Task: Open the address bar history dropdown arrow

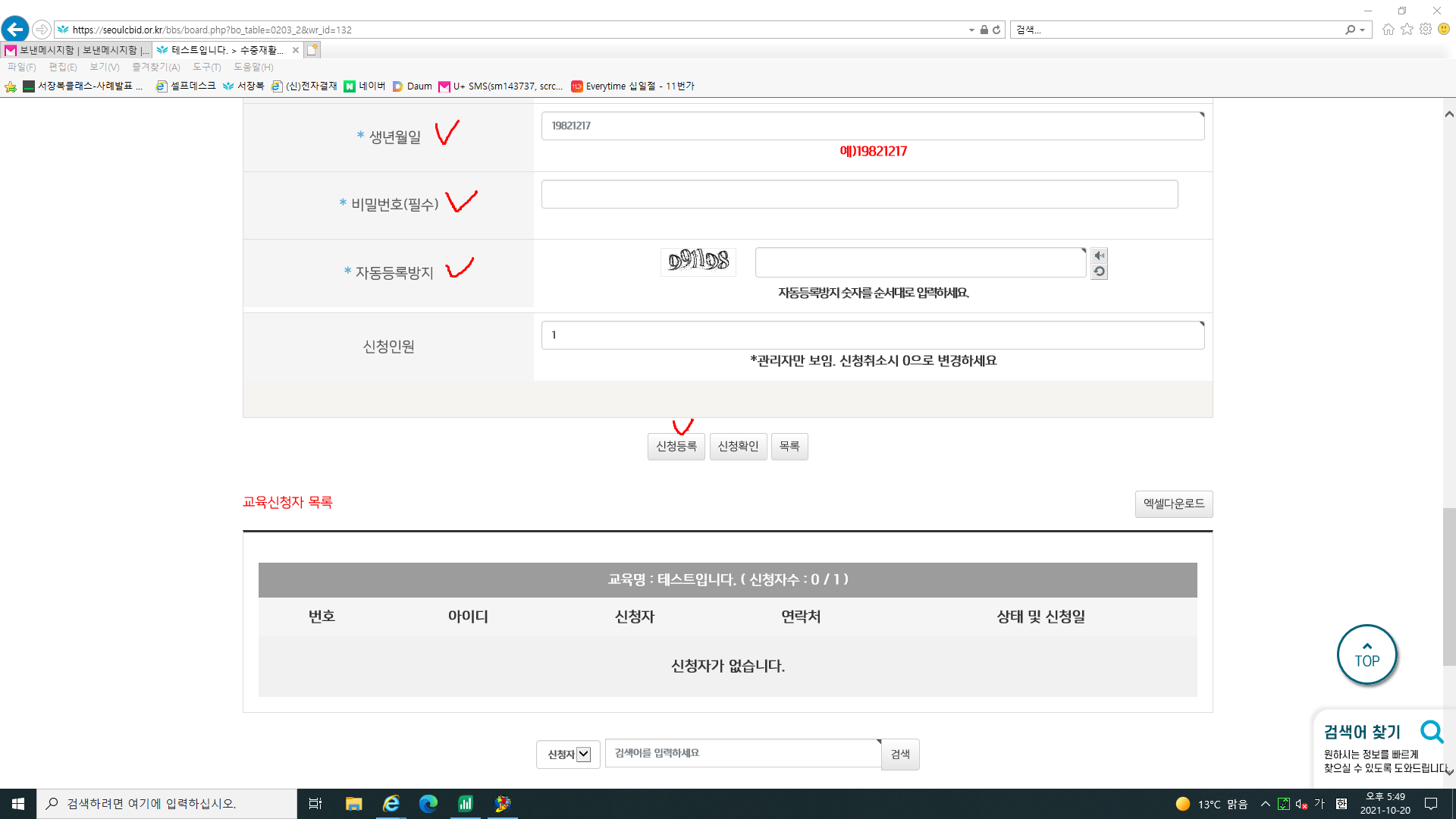Action: 971,30
